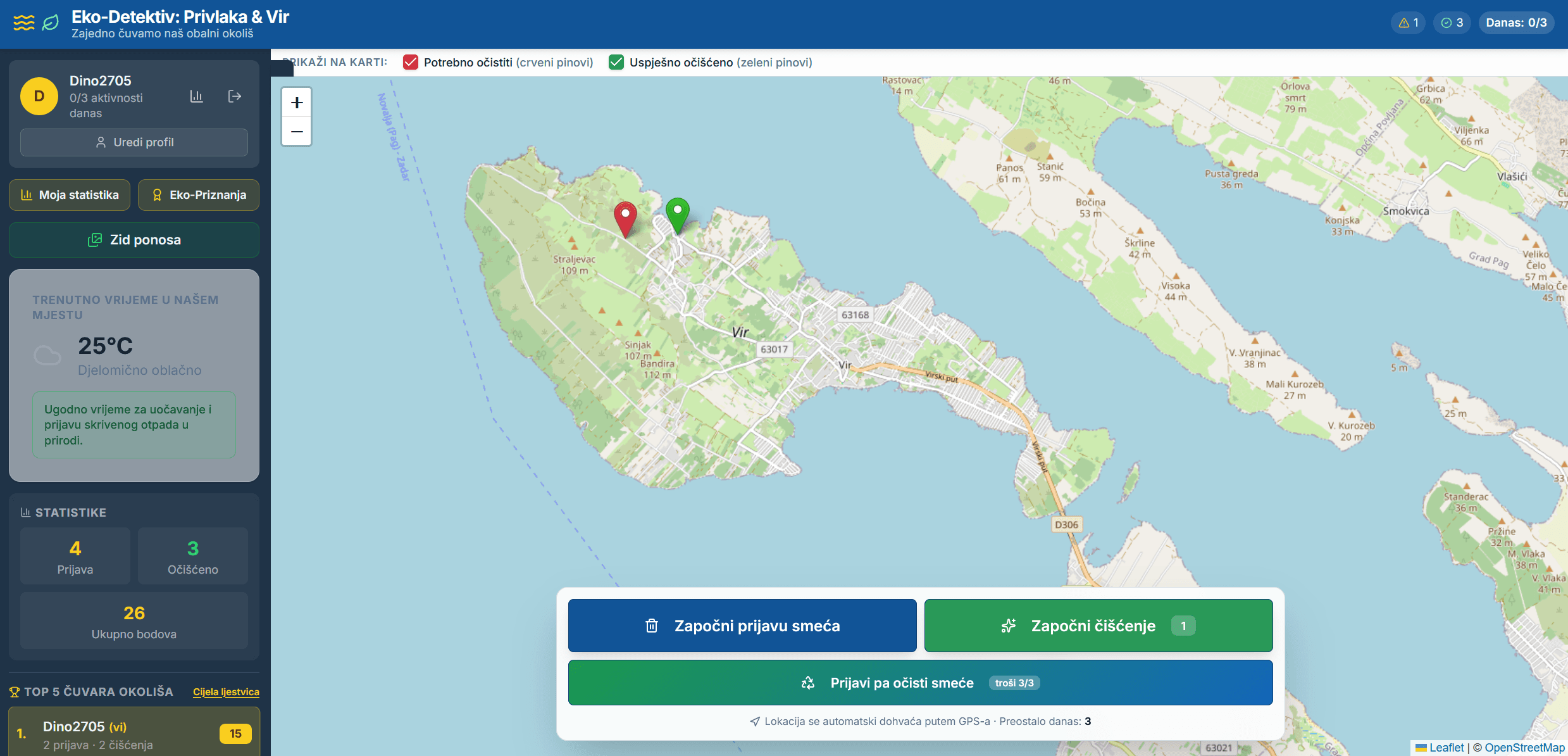Click the cloud weather icon
This screenshot has width=1568, height=756.
pos(47,355)
